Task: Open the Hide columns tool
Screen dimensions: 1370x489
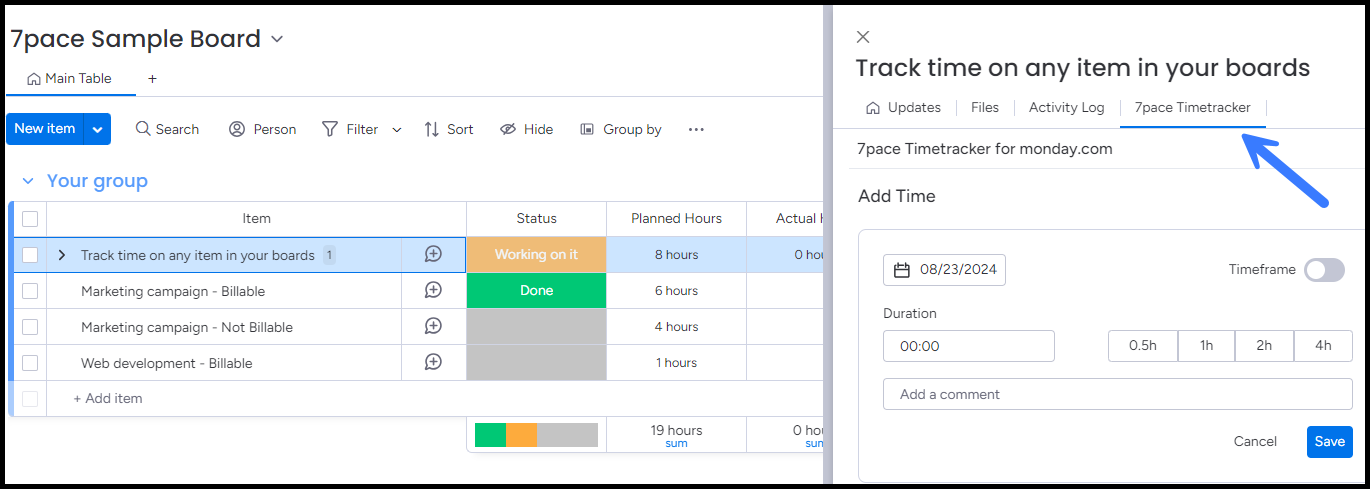Action: tap(527, 129)
